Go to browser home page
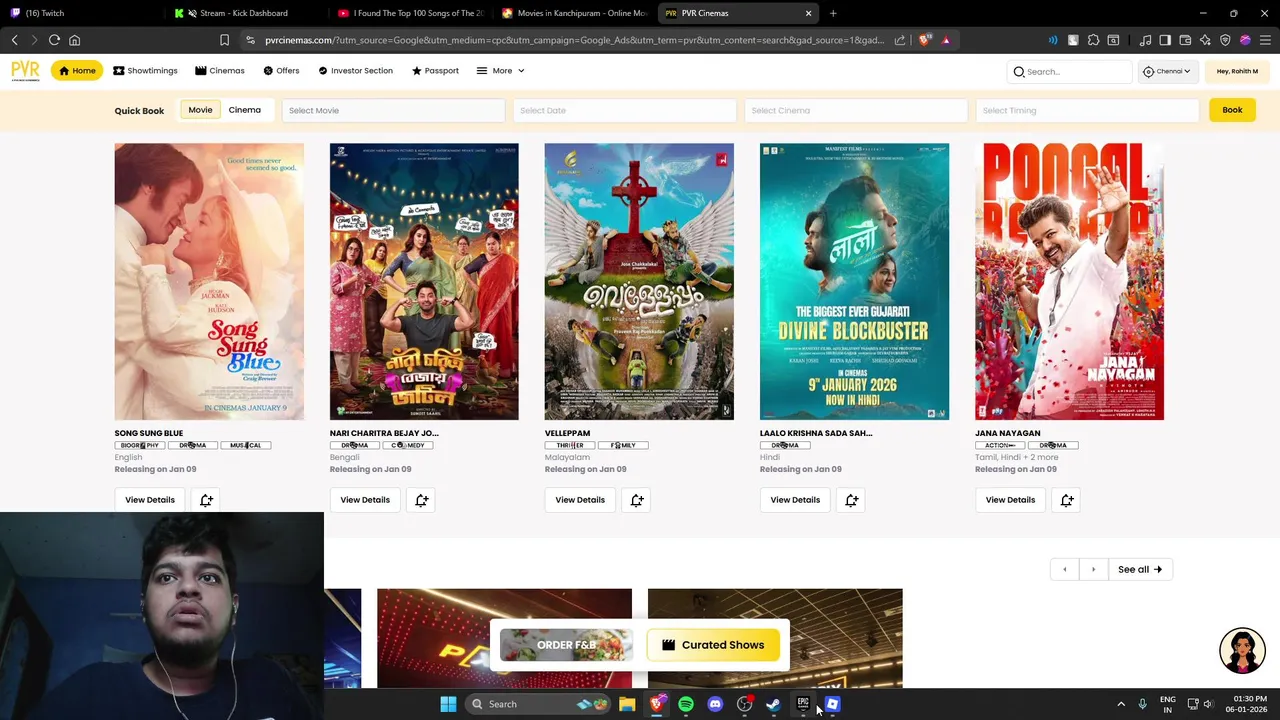1280x720 pixels. [74, 40]
